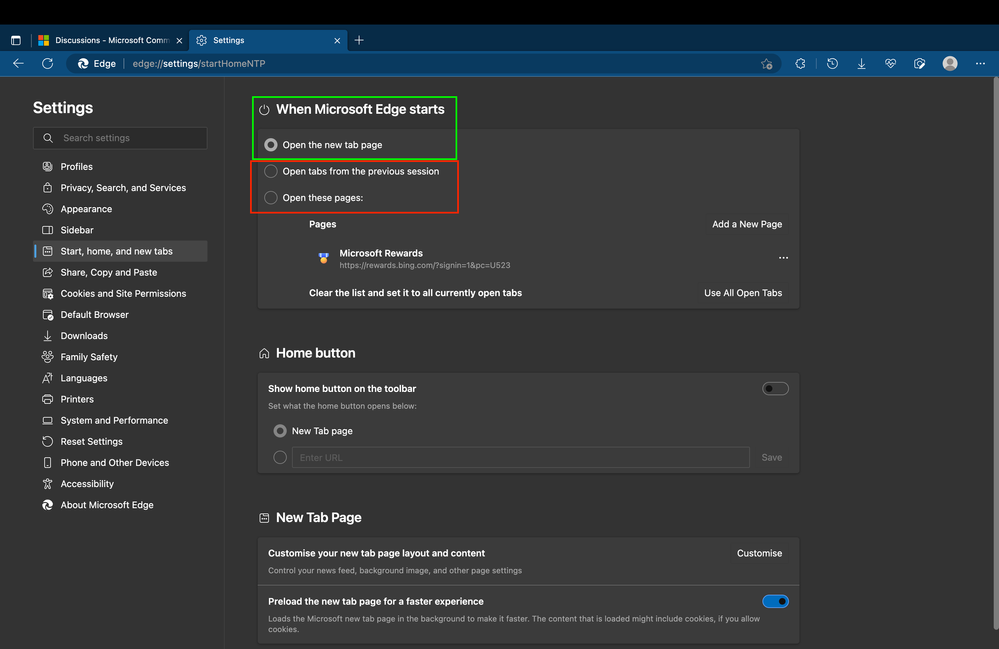
Task: Click the Search settings field
Action: pyautogui.click(x=120, y=138)
